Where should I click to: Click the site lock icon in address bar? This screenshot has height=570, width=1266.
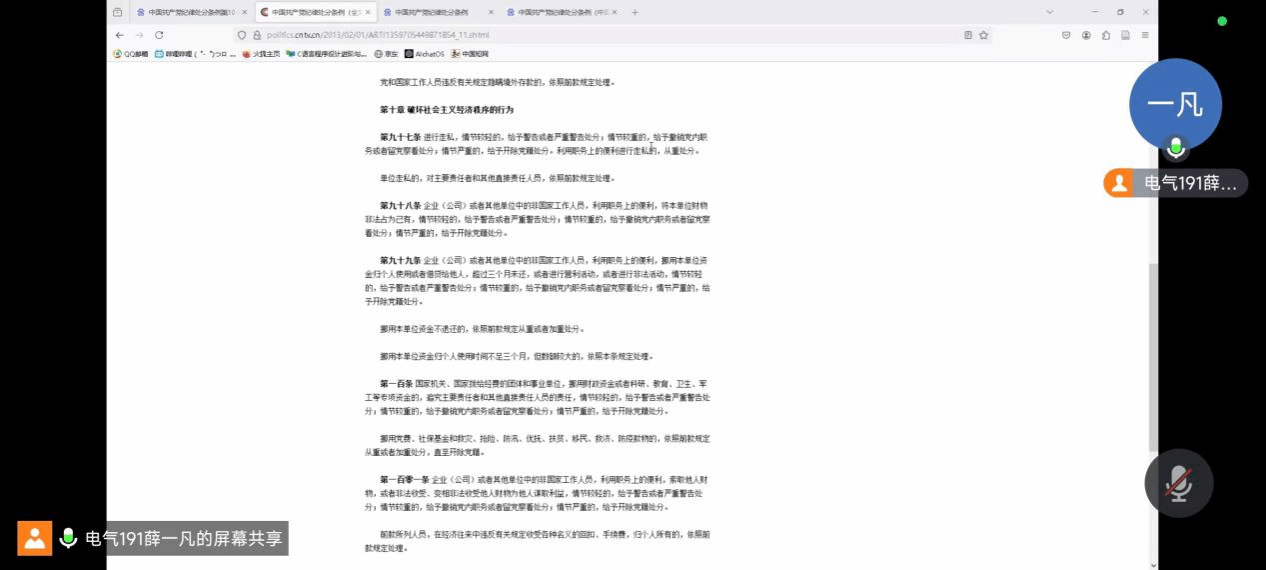point(255,34)
